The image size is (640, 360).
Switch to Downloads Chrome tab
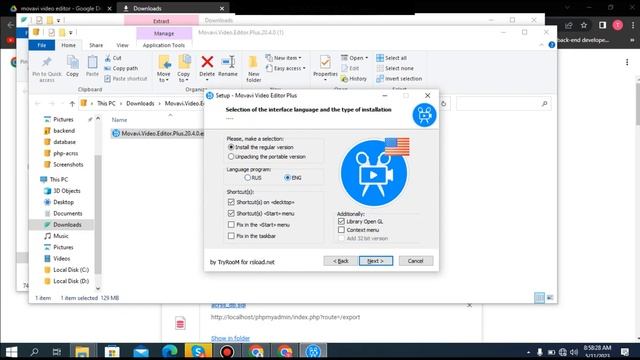tap(173, 8)
